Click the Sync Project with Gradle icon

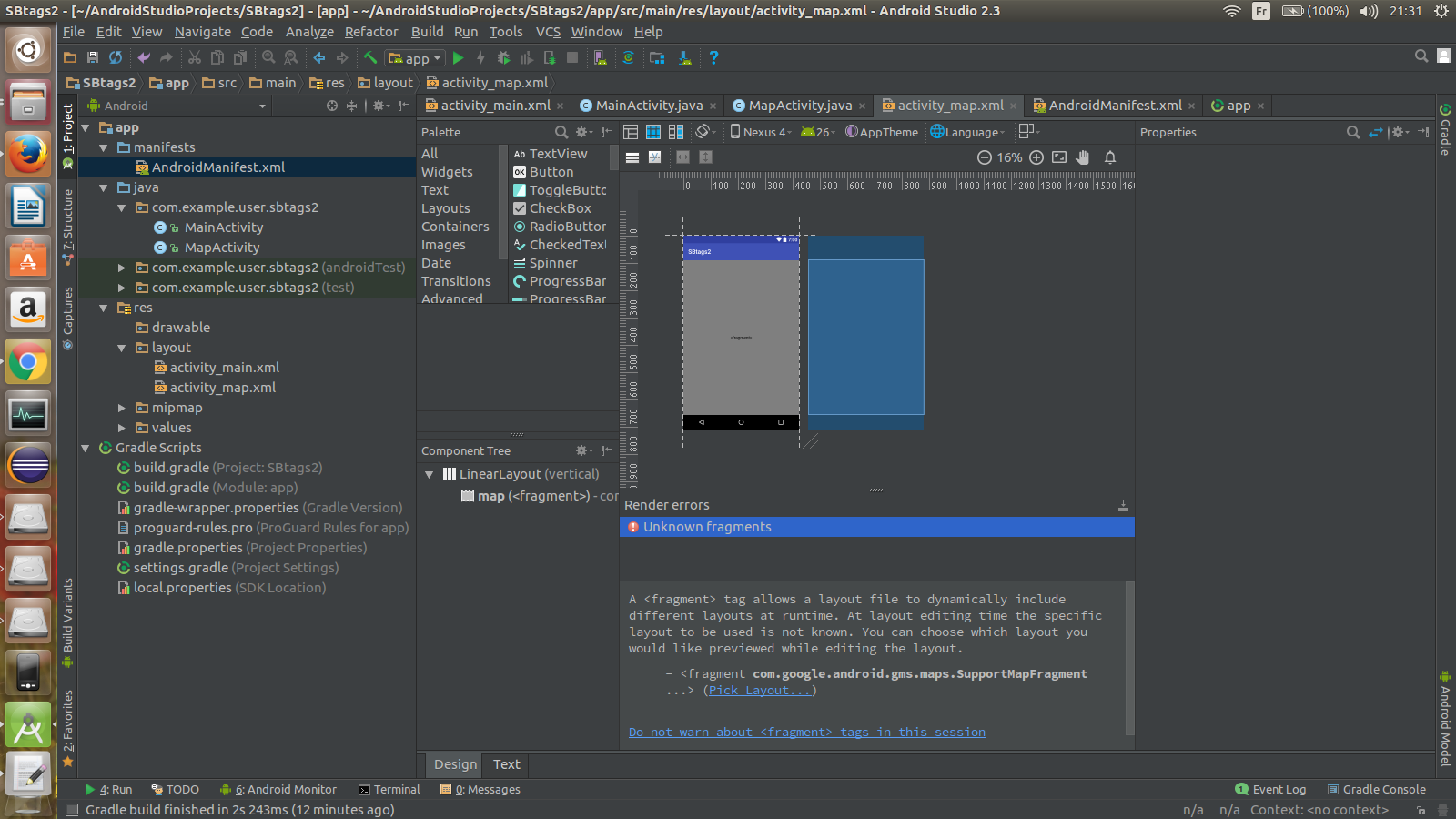point(628,57)
